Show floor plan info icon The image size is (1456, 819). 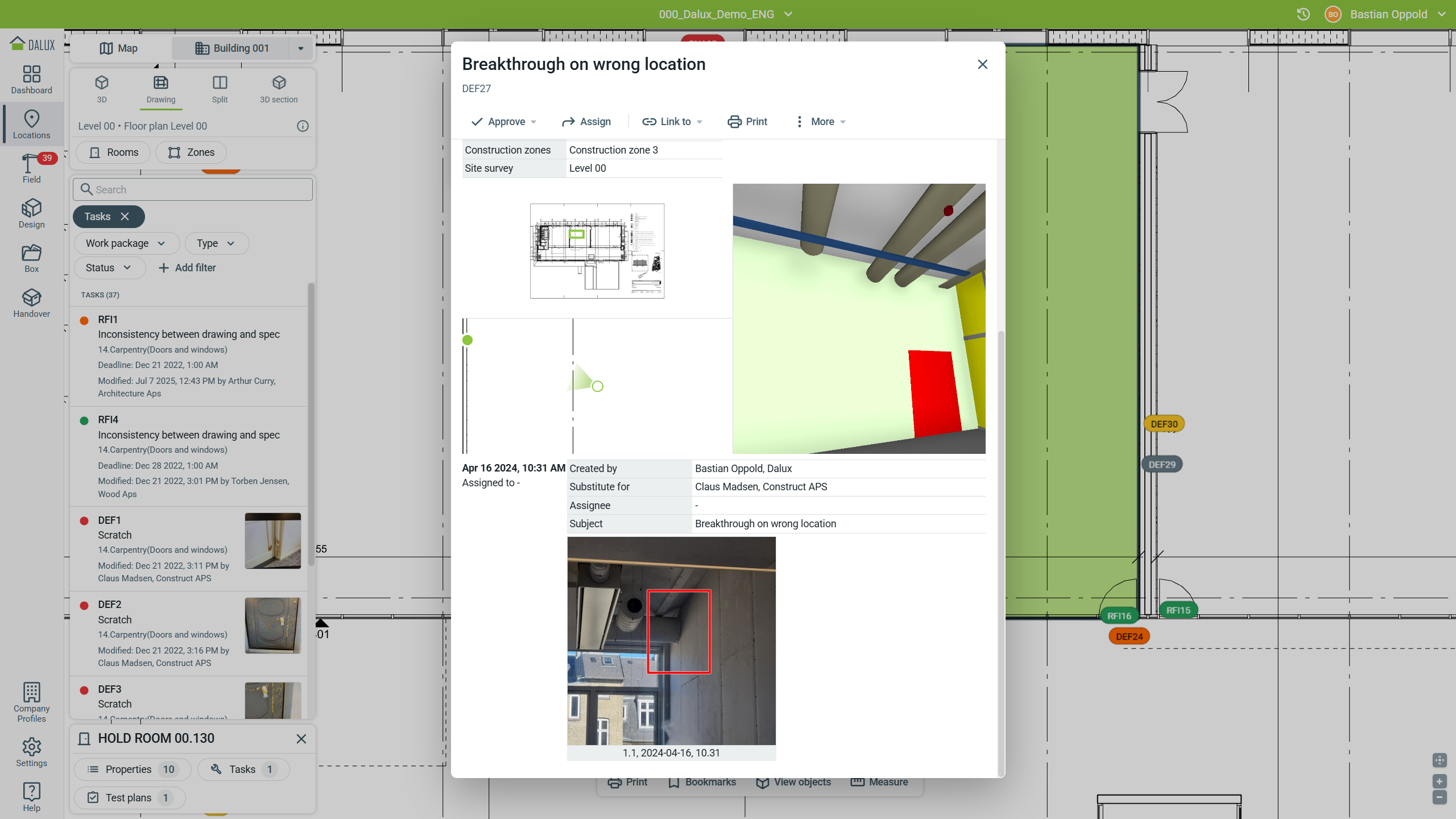303,126
